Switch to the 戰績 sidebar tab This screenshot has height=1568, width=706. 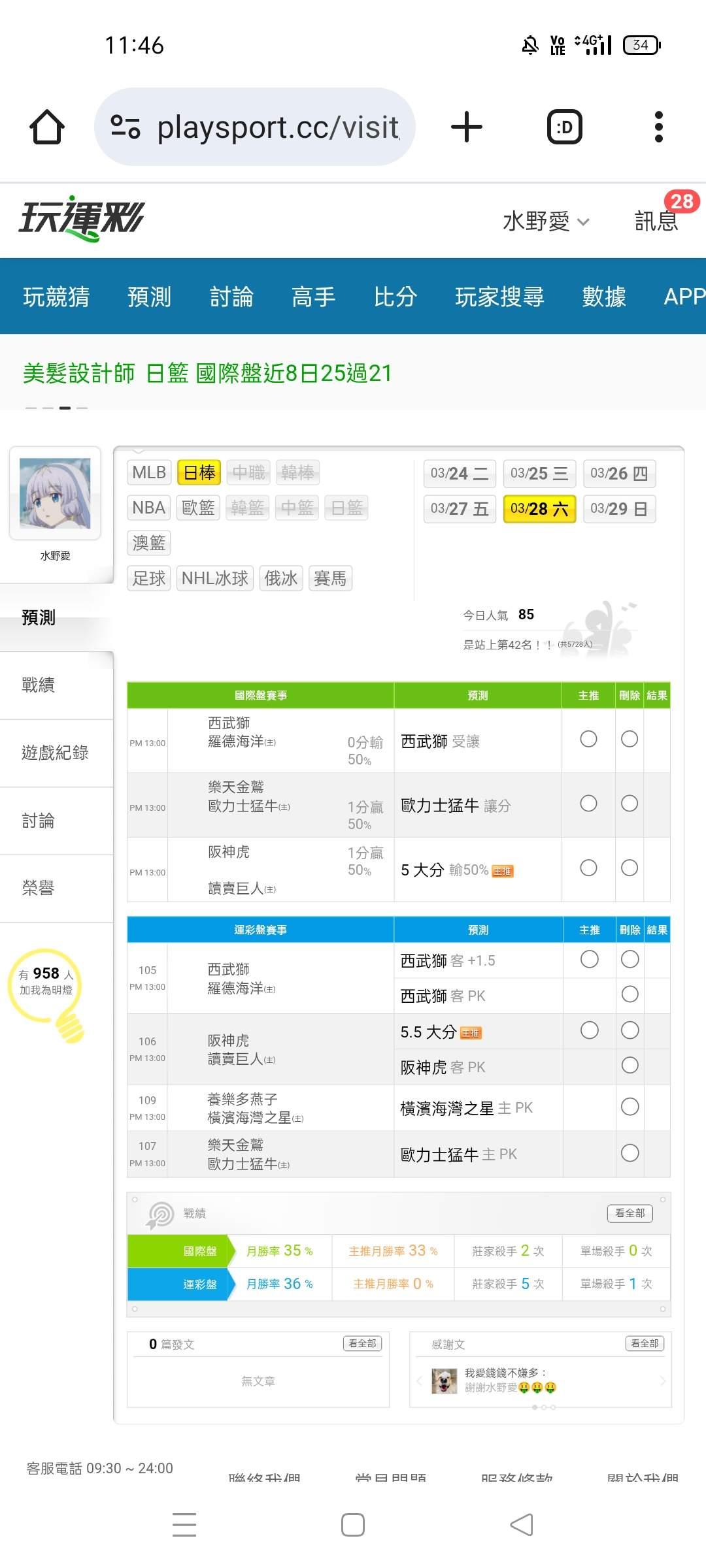(x=39, y=685)
